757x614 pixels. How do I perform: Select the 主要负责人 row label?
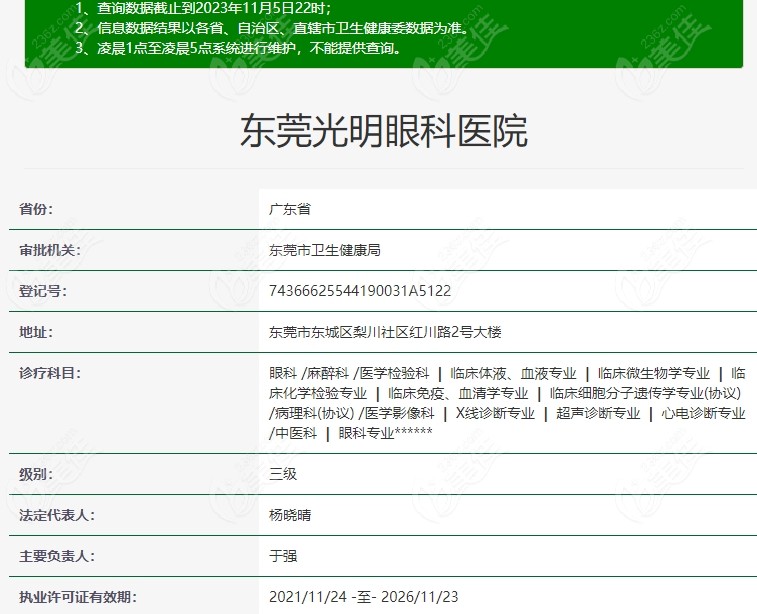[57, 556]
